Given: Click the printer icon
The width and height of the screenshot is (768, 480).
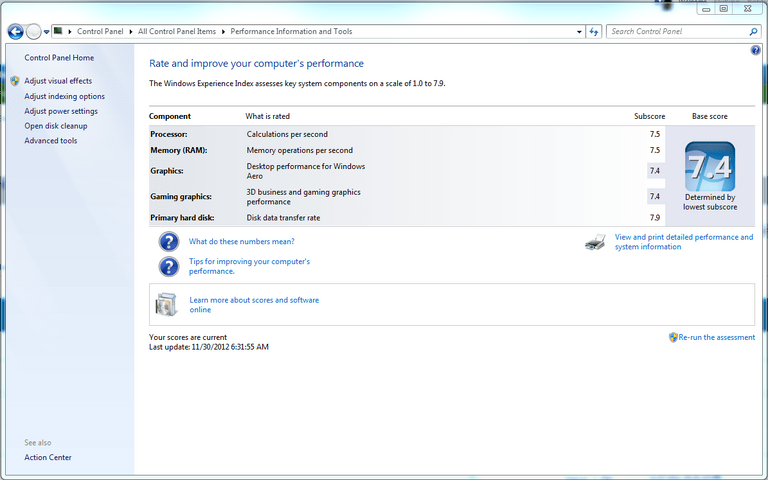Looking at the screenshot, I should click(x=596, y=242).
